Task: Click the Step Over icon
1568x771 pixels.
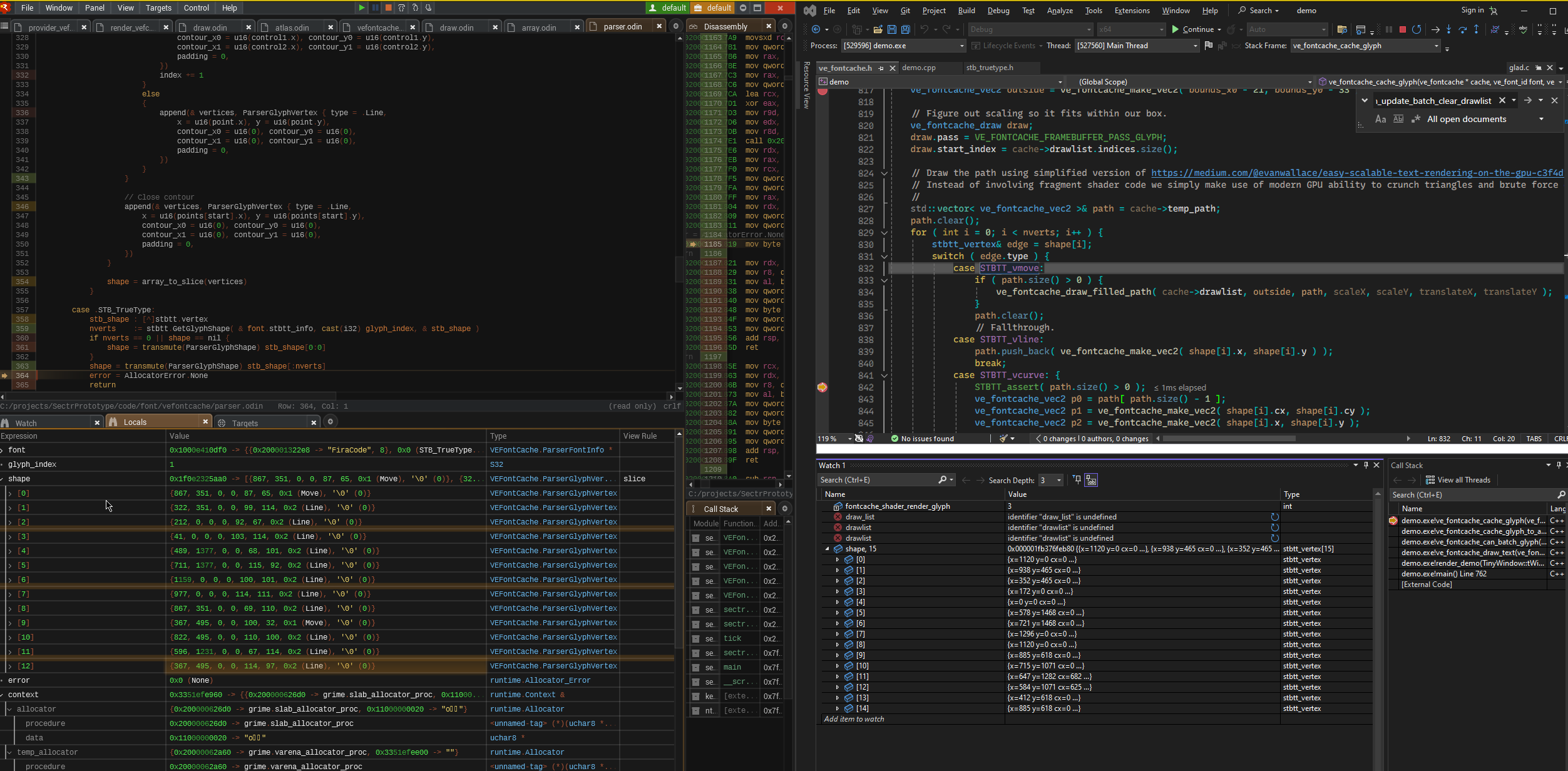Action: pos(1463,29)
